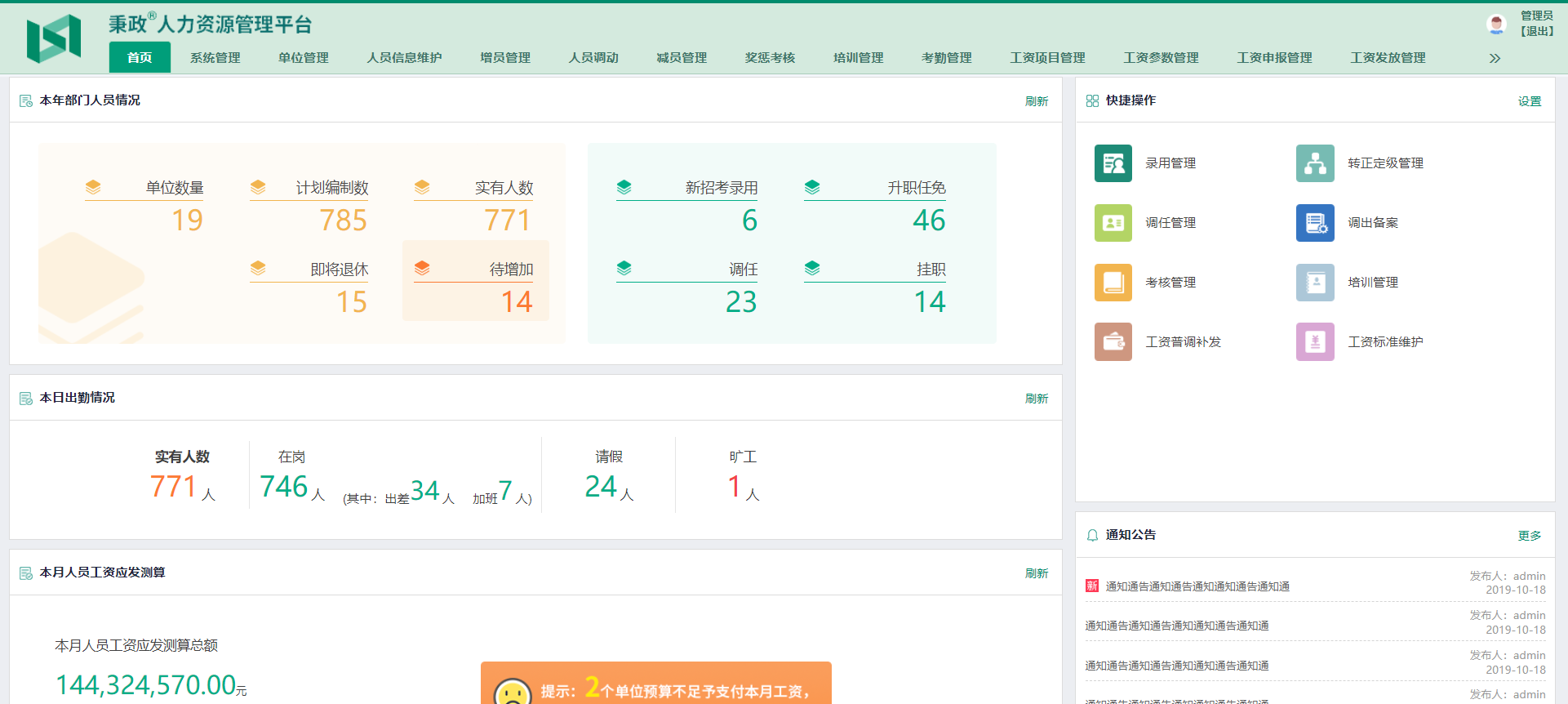
Task: Launch the 考核管理 icon
Action: tap(1113, 283)
